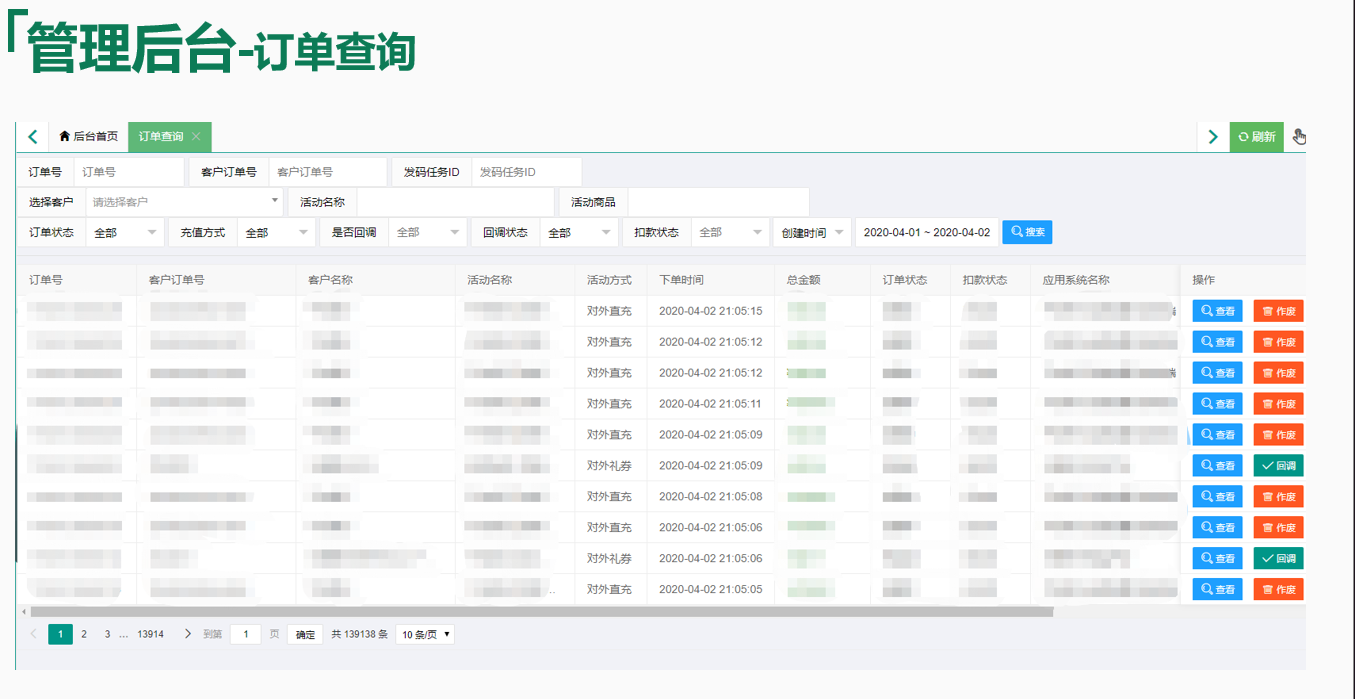
Task: Switch to the 订单查询 tab
Action: [161, 137]
